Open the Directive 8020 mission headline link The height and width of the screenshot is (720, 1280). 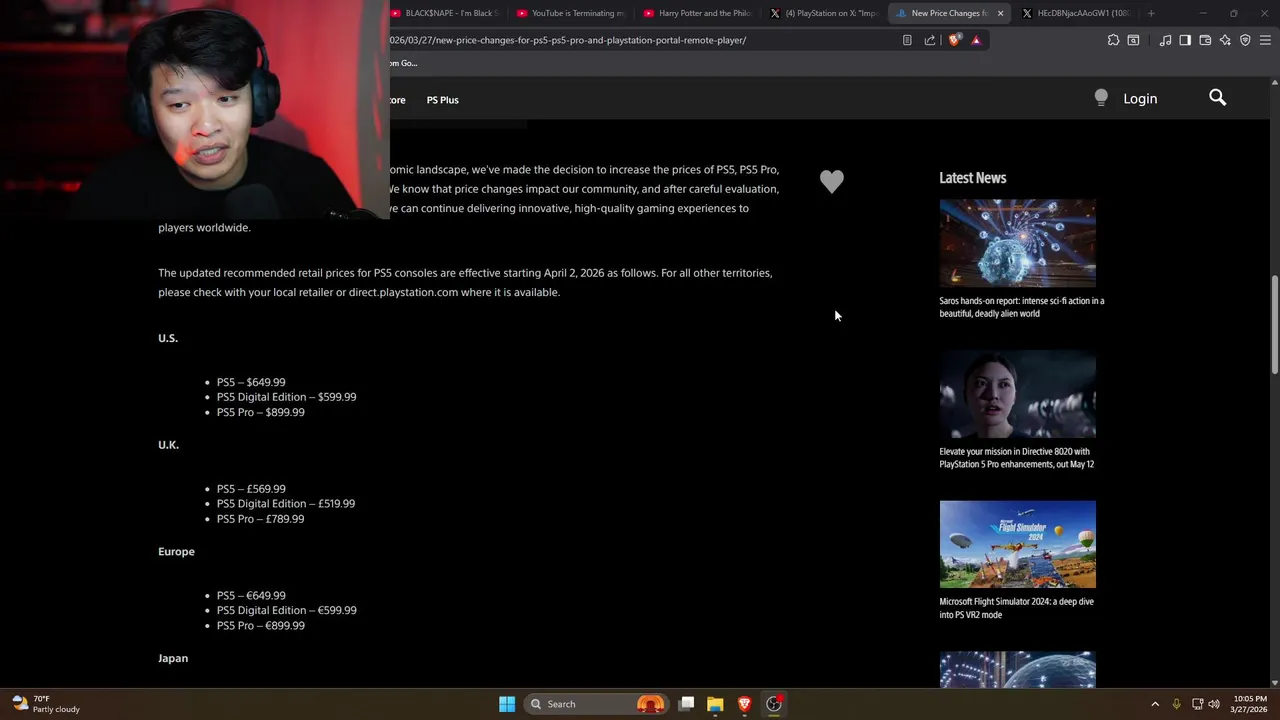coord(1016,458)
